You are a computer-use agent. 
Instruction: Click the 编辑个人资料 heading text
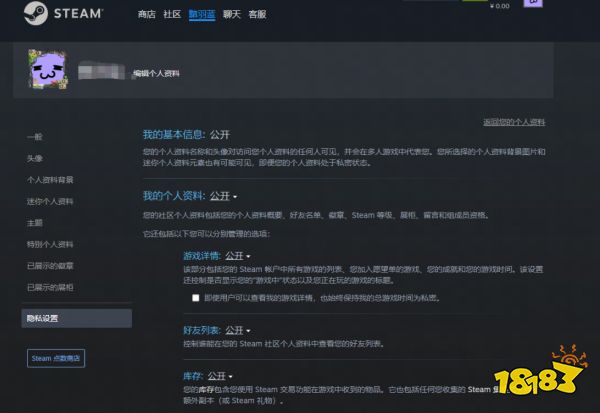point(156,73)
